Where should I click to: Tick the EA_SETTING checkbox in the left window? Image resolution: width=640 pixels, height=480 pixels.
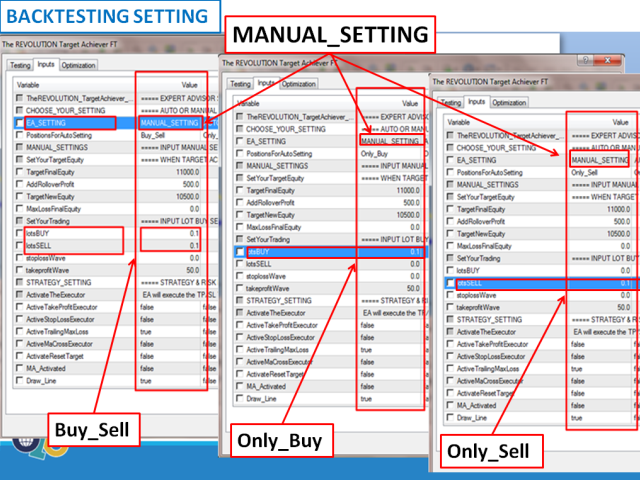coord(19,123)
